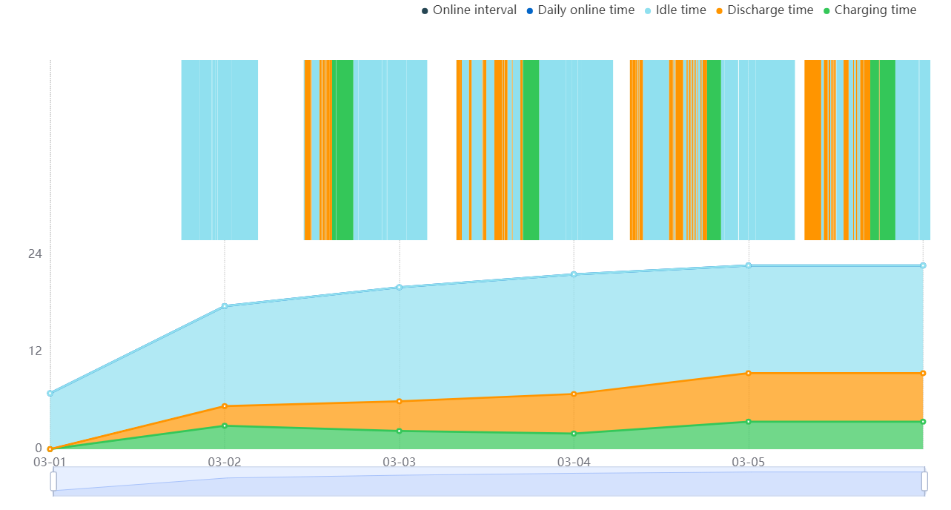The height and width of the screenshot is (510, 951).
Task: Click the 03-05 x-axis label
Action: (x=748, y=462)
